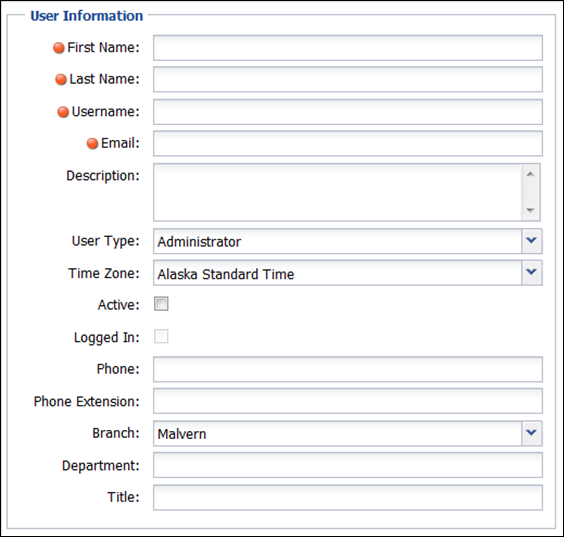
Task: Click inside the Description text area
Action: (338, 192)
